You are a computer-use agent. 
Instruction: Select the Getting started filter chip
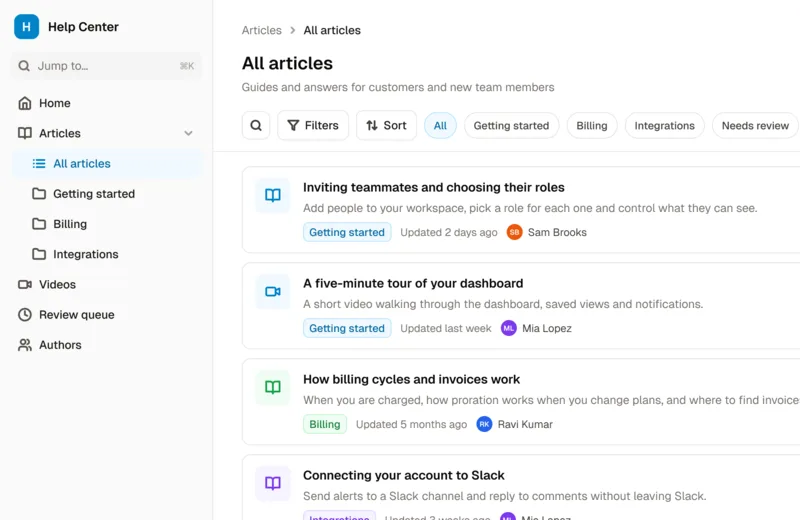pyautogui.click(x=511, y=126)
